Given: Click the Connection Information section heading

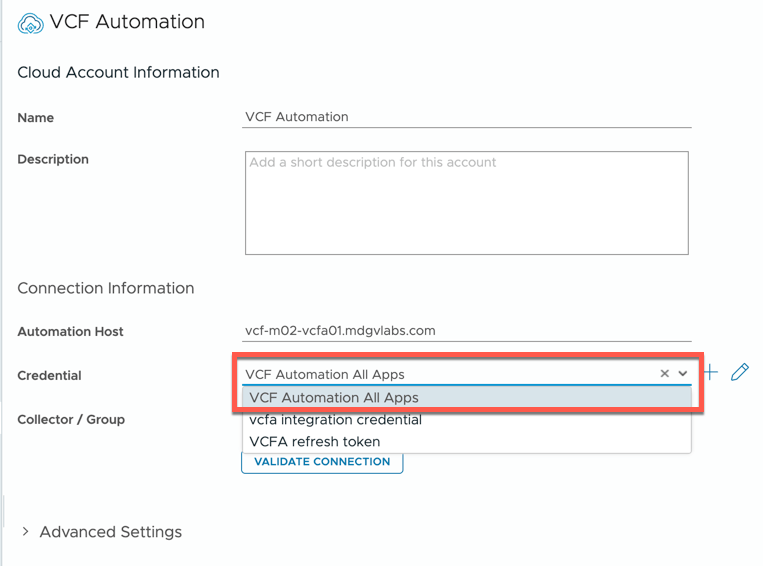Looking at the screenshot, I should click(x=106, y=288).
